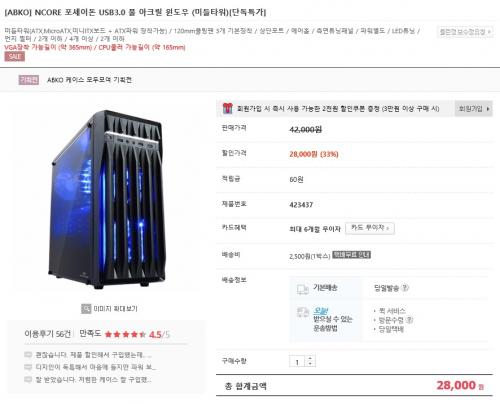The height and width of the screenshot is (404, 500).
Task: Click the same-day shipping method icon
Action: [x=303, y=313]
